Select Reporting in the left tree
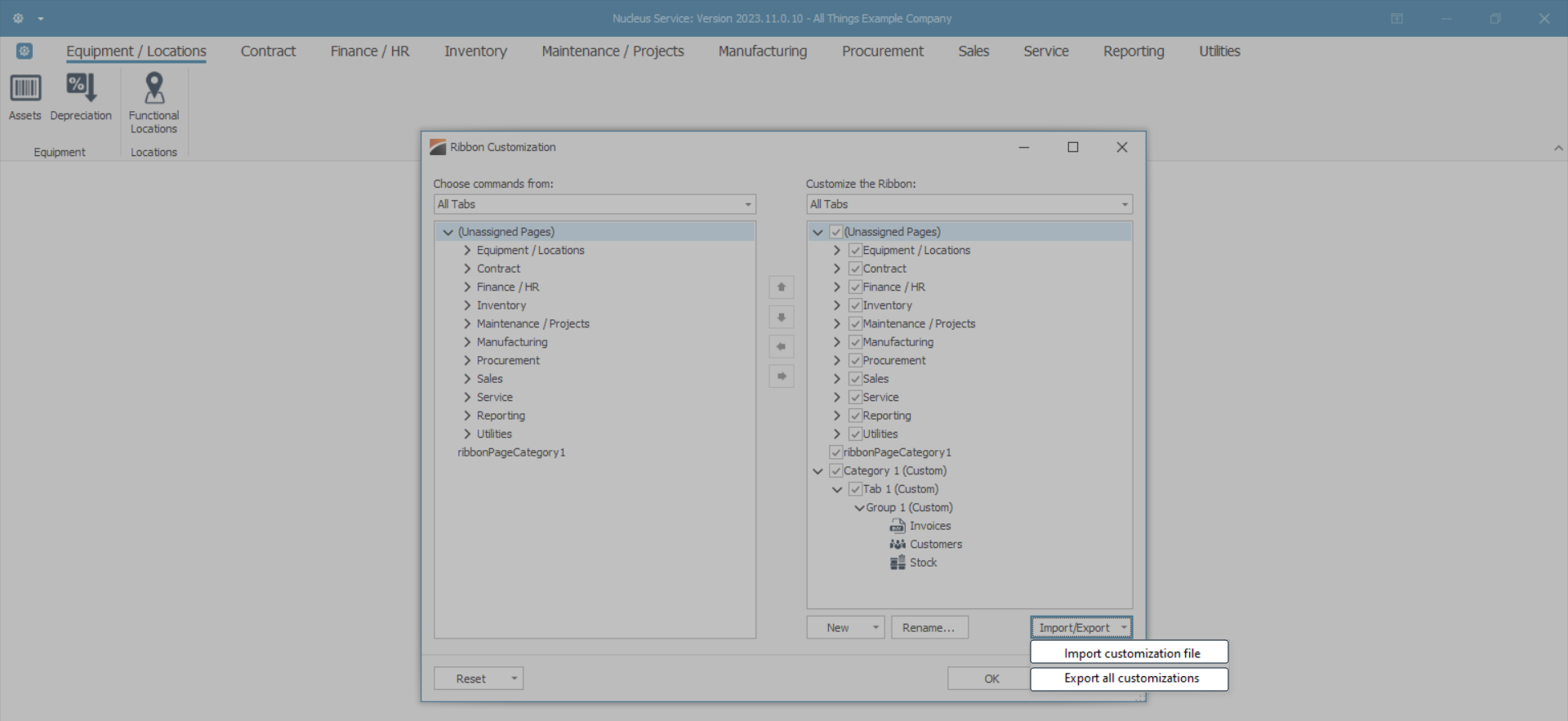The width and height of the screenshot is (1568, 721). pyautogui.click(x=501, y=416)
